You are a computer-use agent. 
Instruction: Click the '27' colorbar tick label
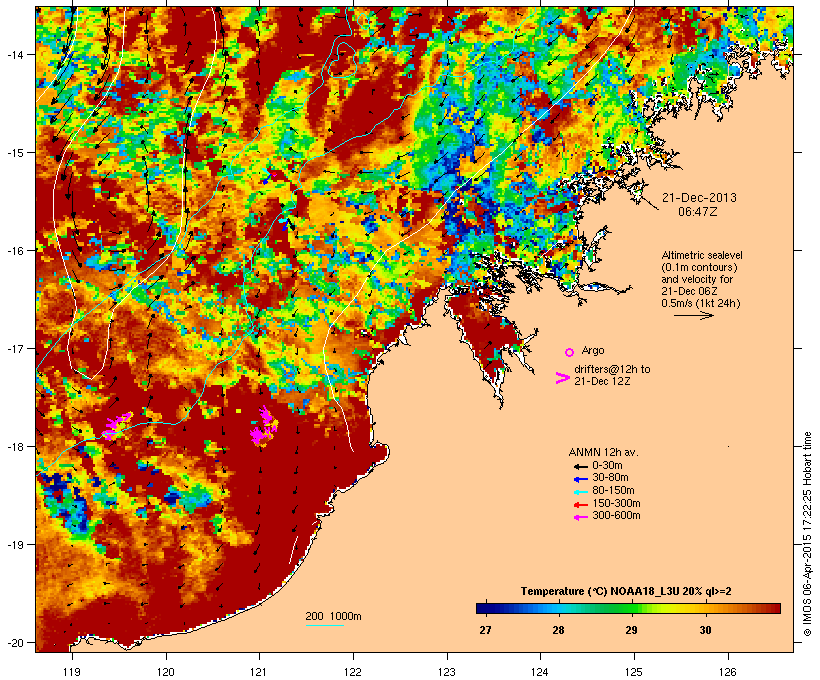[485, 630]
